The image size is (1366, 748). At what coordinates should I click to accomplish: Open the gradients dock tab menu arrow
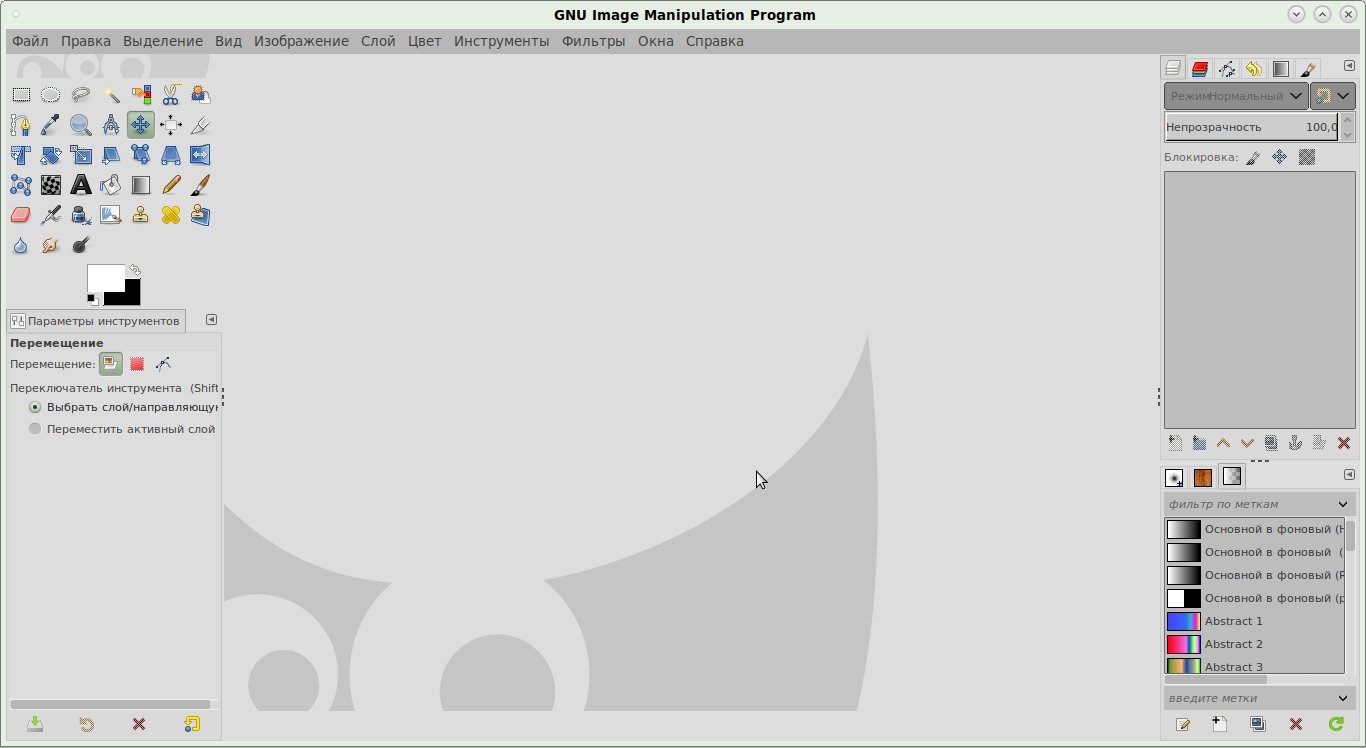point(1349,475)
